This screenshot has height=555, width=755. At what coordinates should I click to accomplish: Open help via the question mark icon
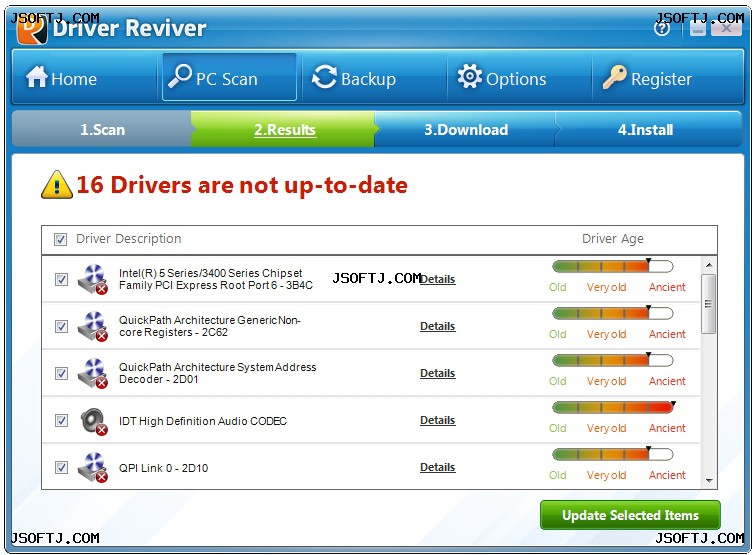[x=662, y=28]
